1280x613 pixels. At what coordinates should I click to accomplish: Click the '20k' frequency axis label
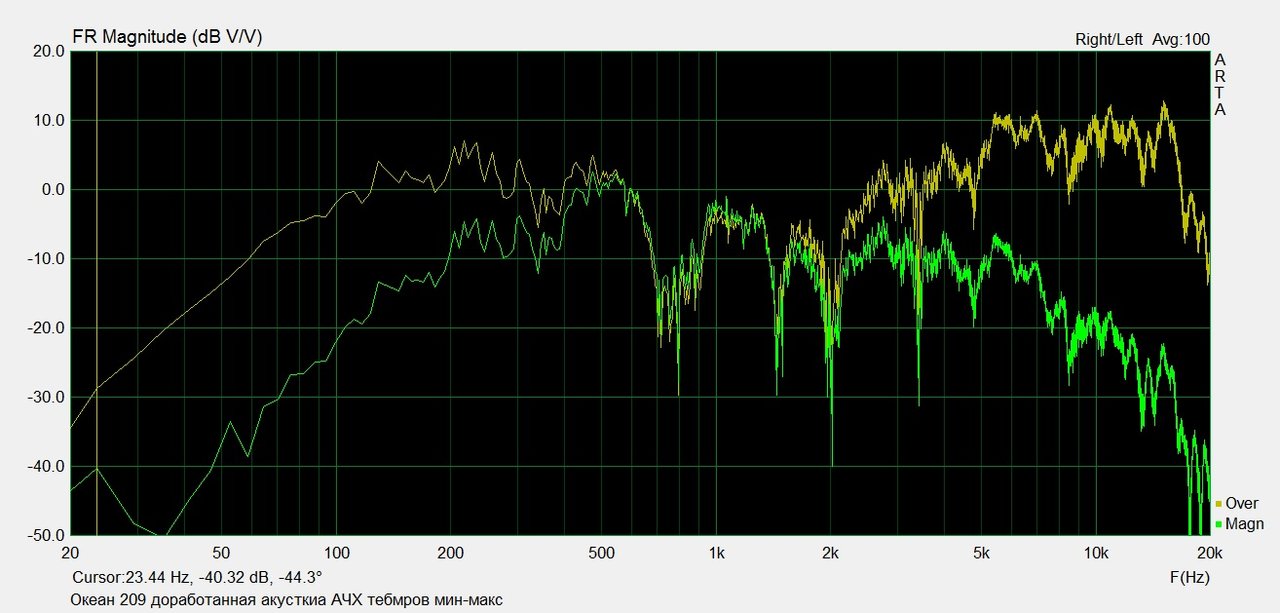1208,553
